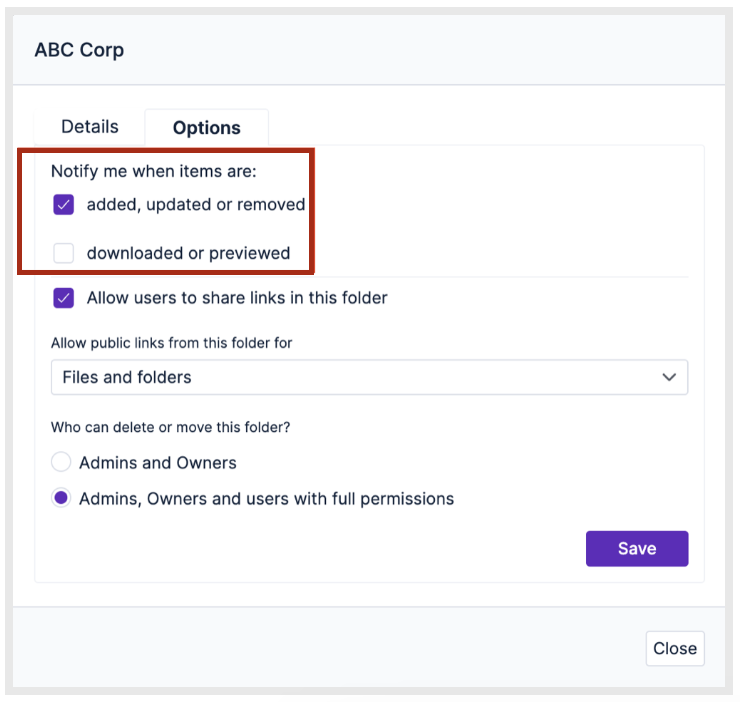The height and width of the screenshot is (702, 740).
Task: Select 'Admins and Owners' radio button
Action: 61,462
